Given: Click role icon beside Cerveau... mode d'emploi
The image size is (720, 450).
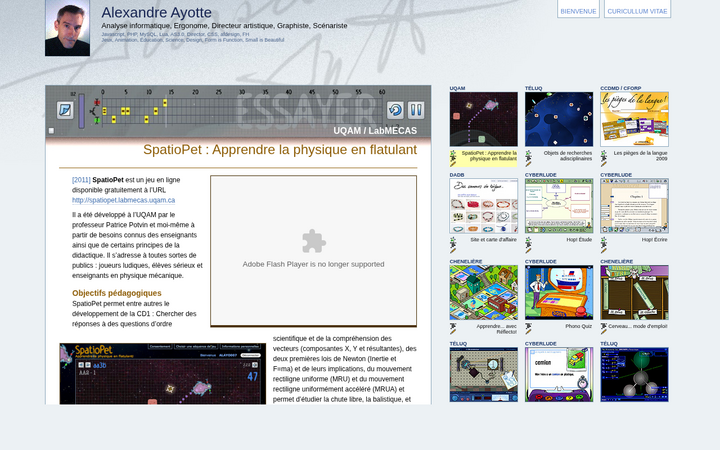Looking at the screenshot, I should [603, 328].
